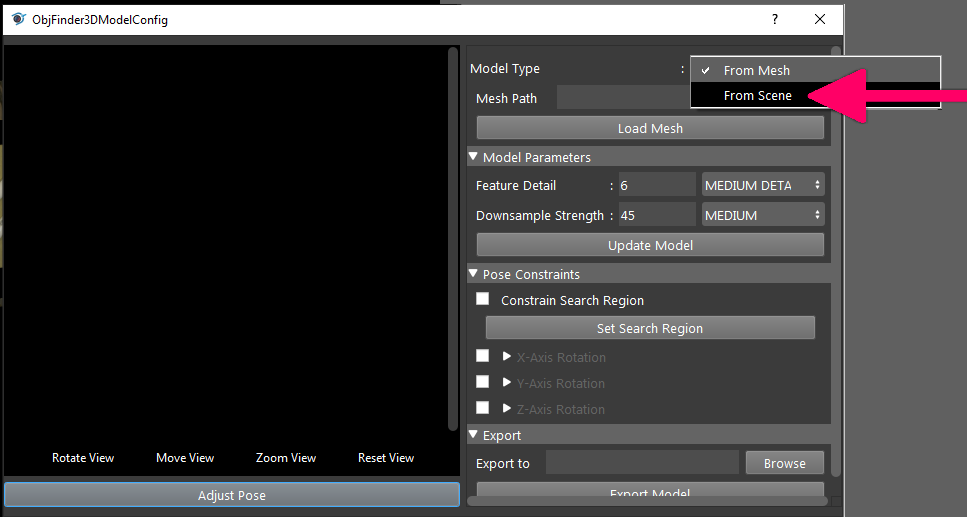Viewport: 967px width, 517px height.
Task: Enable Constrain Search Region checkbox
Action: pos(482,299)
